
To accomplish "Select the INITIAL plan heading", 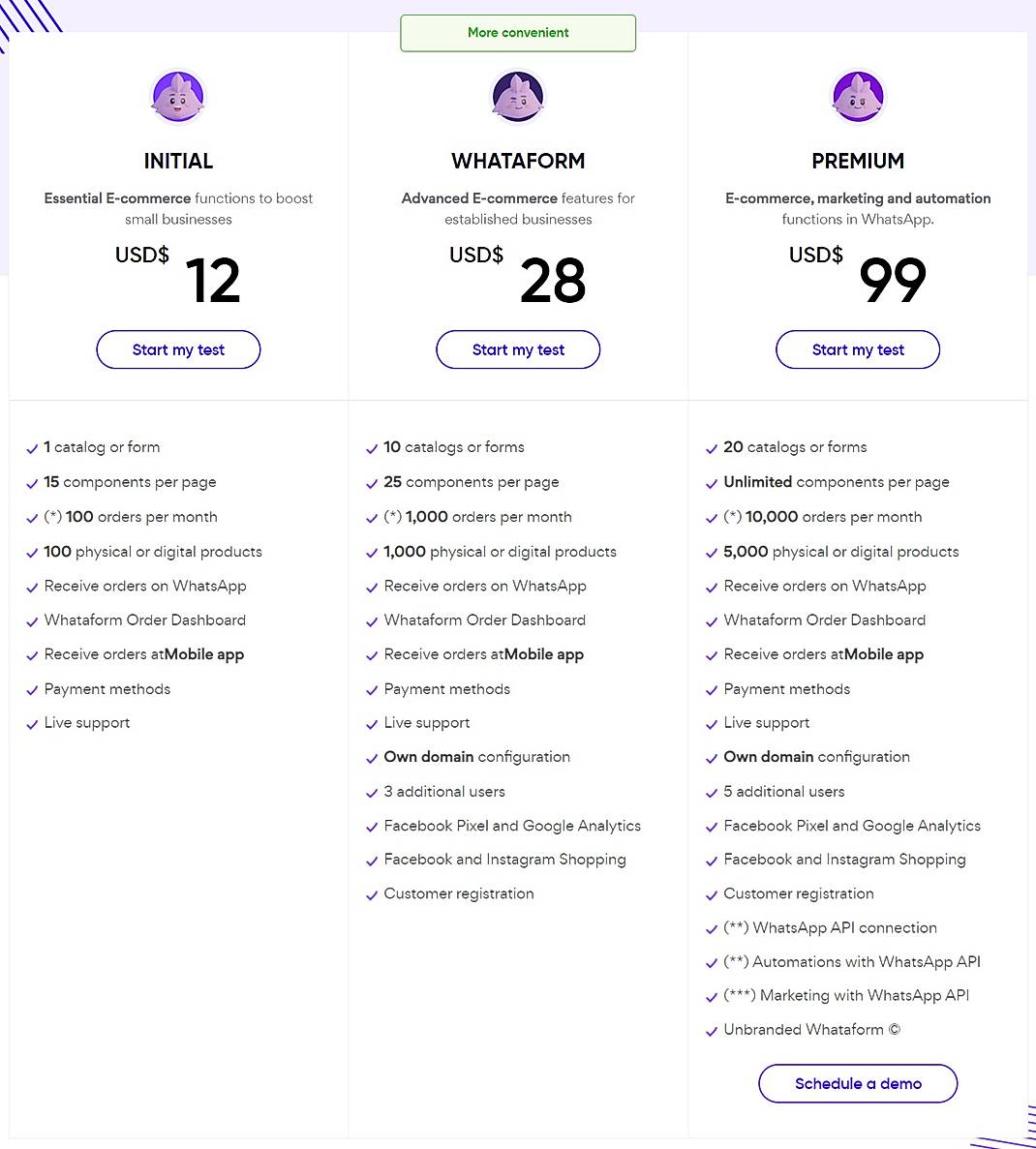I will point(178,161).
